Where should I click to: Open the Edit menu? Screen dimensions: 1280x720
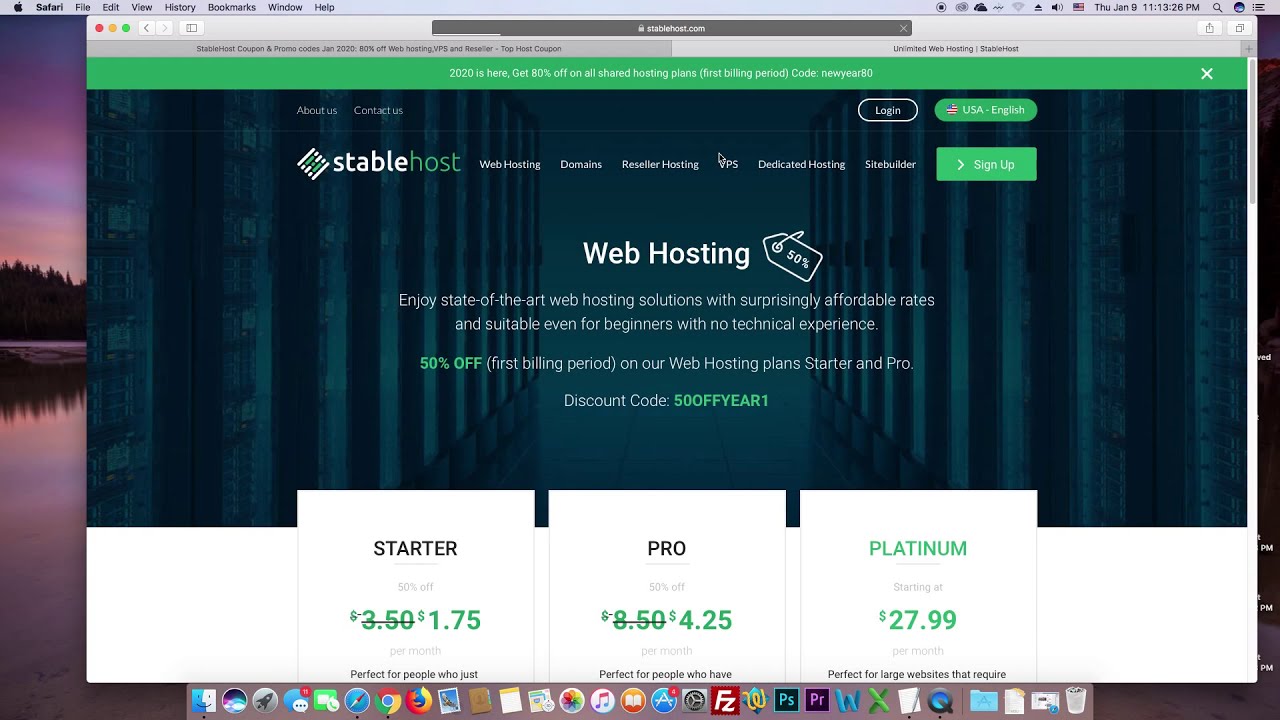pyautogui.click(x=111, y=7)
